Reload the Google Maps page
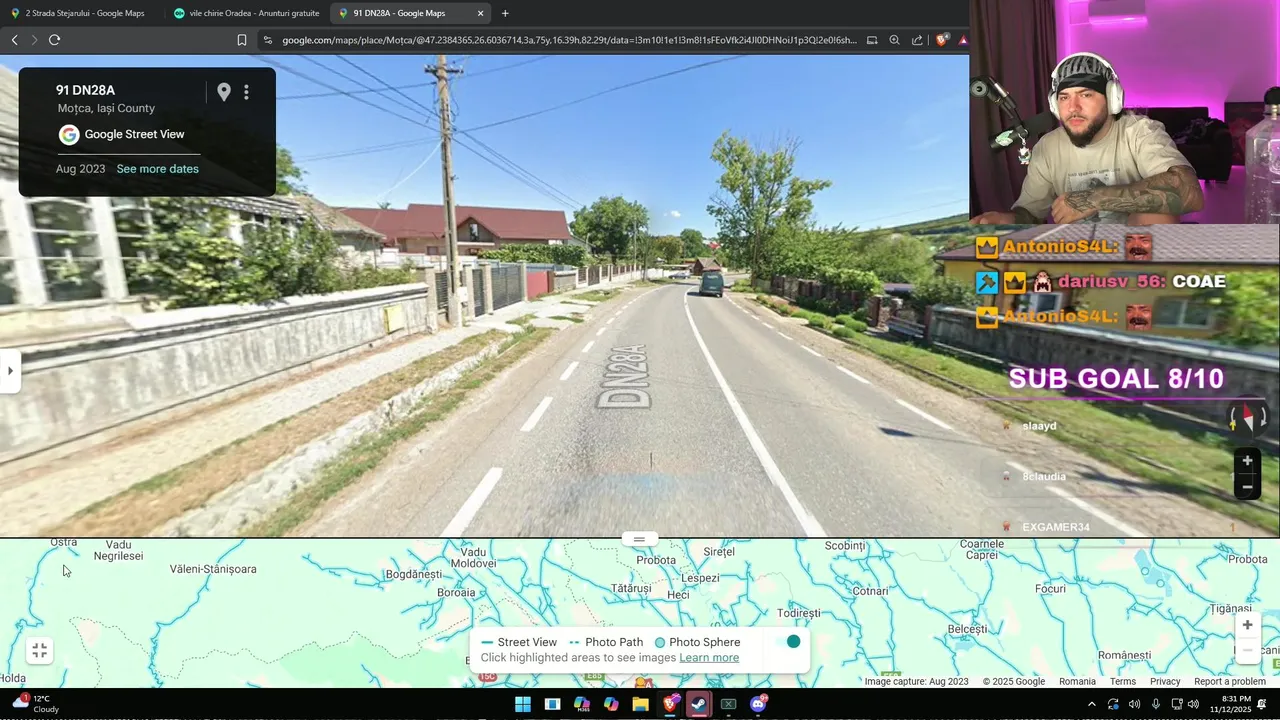 (x=54, y=40)
